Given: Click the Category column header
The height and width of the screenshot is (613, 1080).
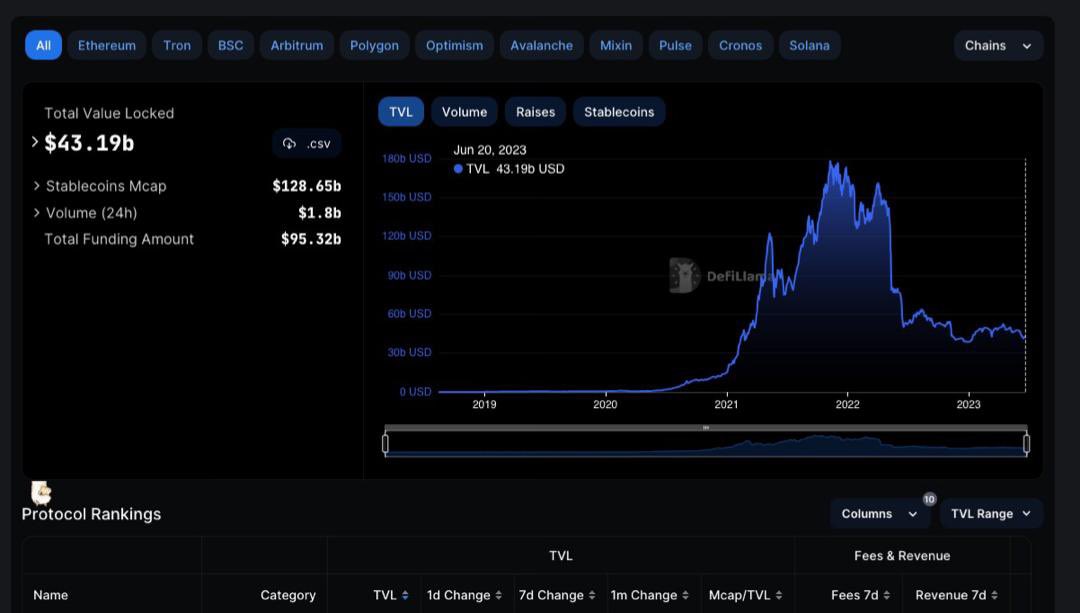Looking at the screenshot, I should 288,595.
